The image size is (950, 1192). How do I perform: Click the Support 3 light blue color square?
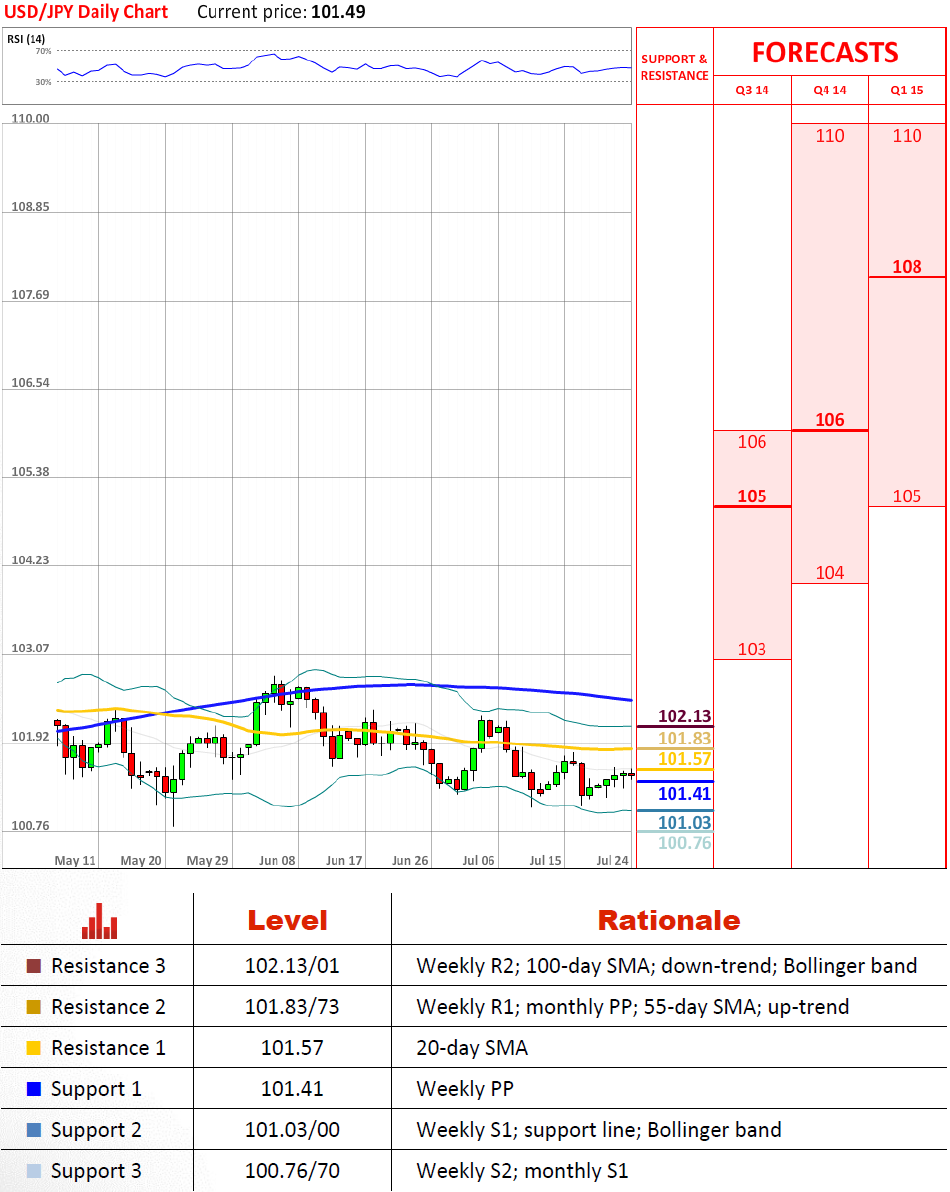click(34, 1171)
